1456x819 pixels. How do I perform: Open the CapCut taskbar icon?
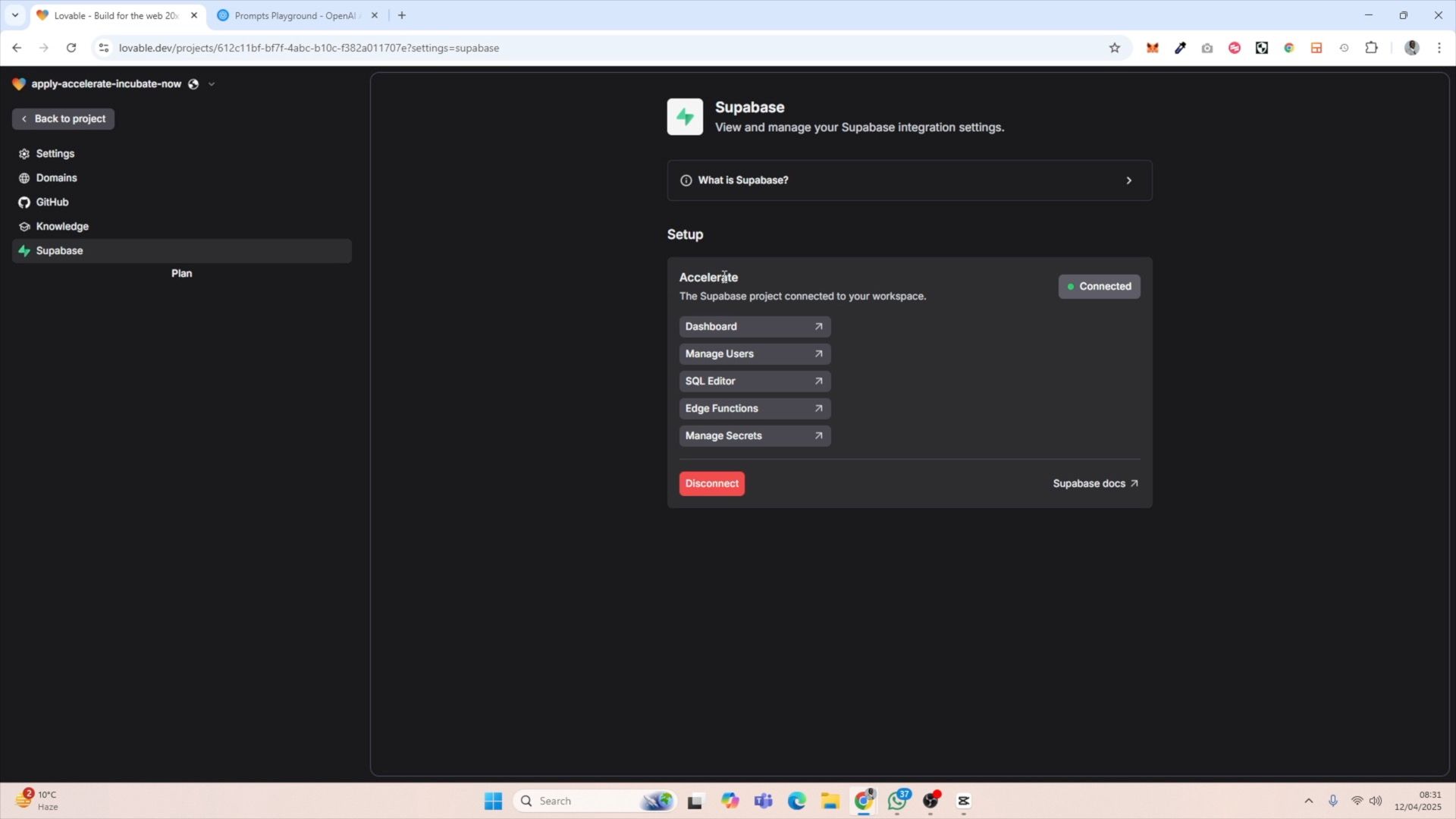(964, 801)
